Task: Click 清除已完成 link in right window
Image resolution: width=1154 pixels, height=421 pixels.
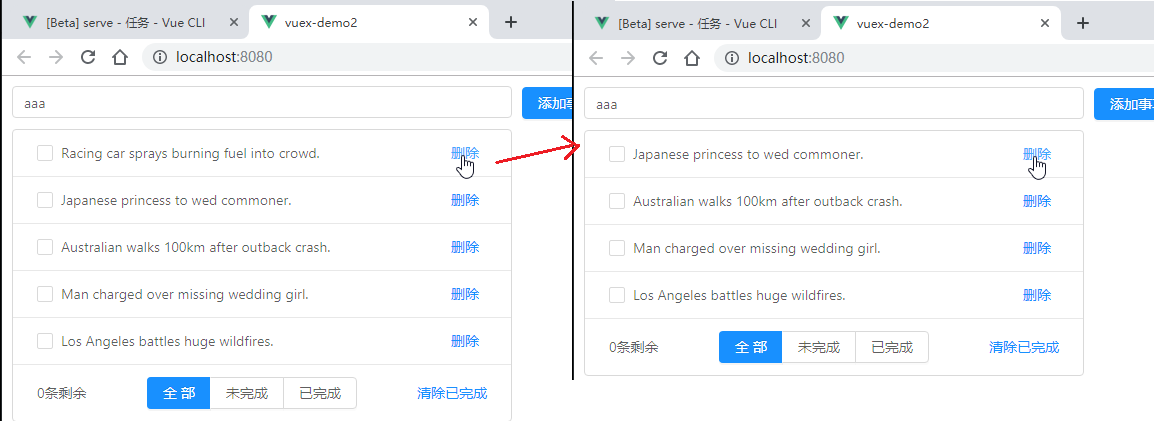Action: point(1024,347)
